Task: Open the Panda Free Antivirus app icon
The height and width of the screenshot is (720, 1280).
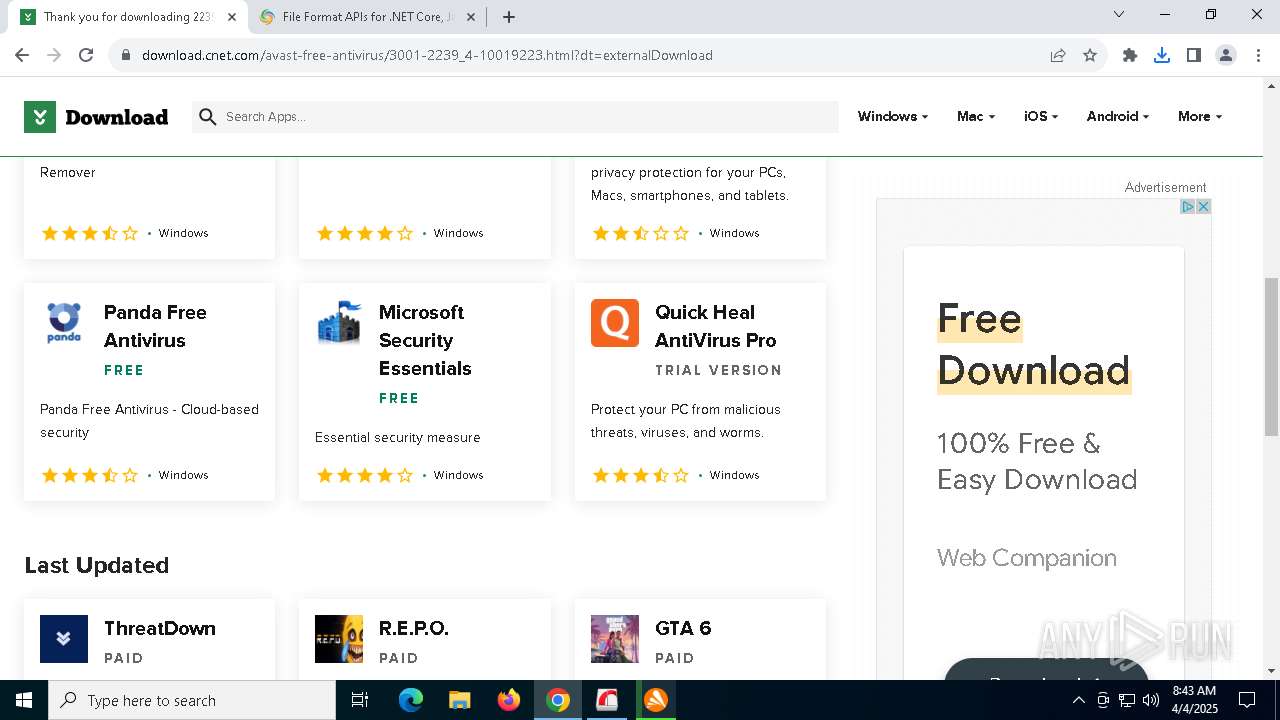Action: pyautogui.click(x=64, y=323)
